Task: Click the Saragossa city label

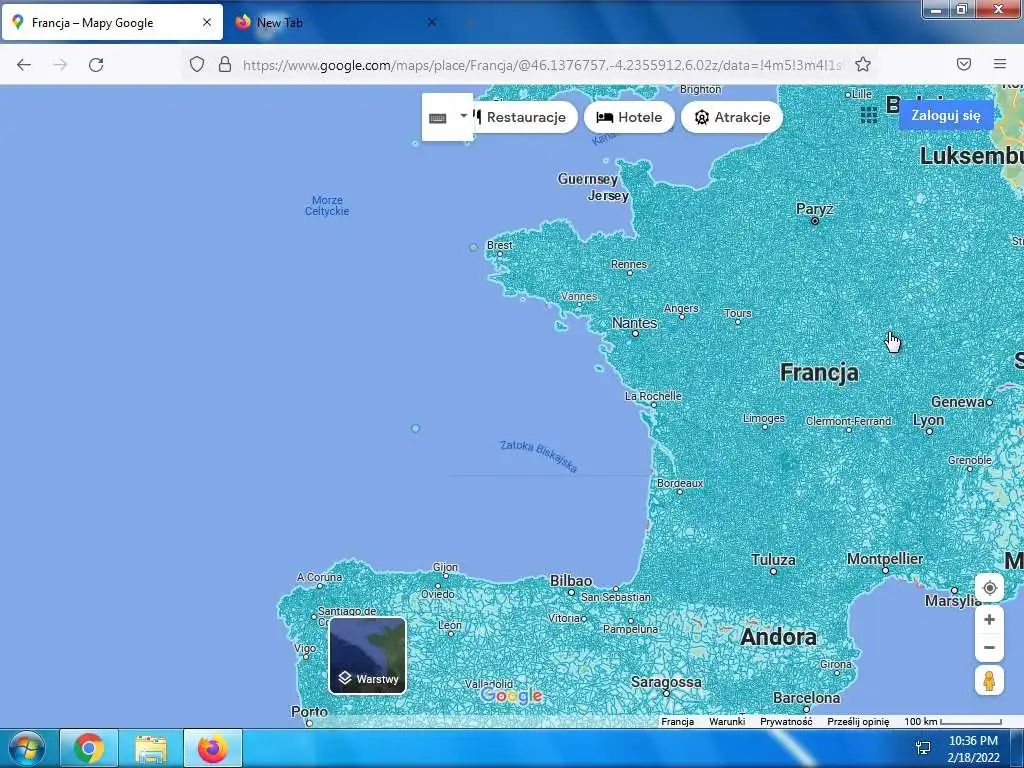Action: 666,682
